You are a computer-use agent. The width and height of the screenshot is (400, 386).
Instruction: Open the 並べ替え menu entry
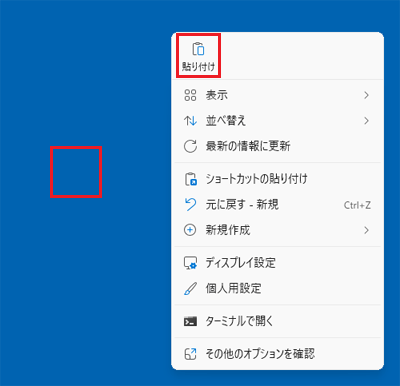pyautogui.click(x=277, y=120)
